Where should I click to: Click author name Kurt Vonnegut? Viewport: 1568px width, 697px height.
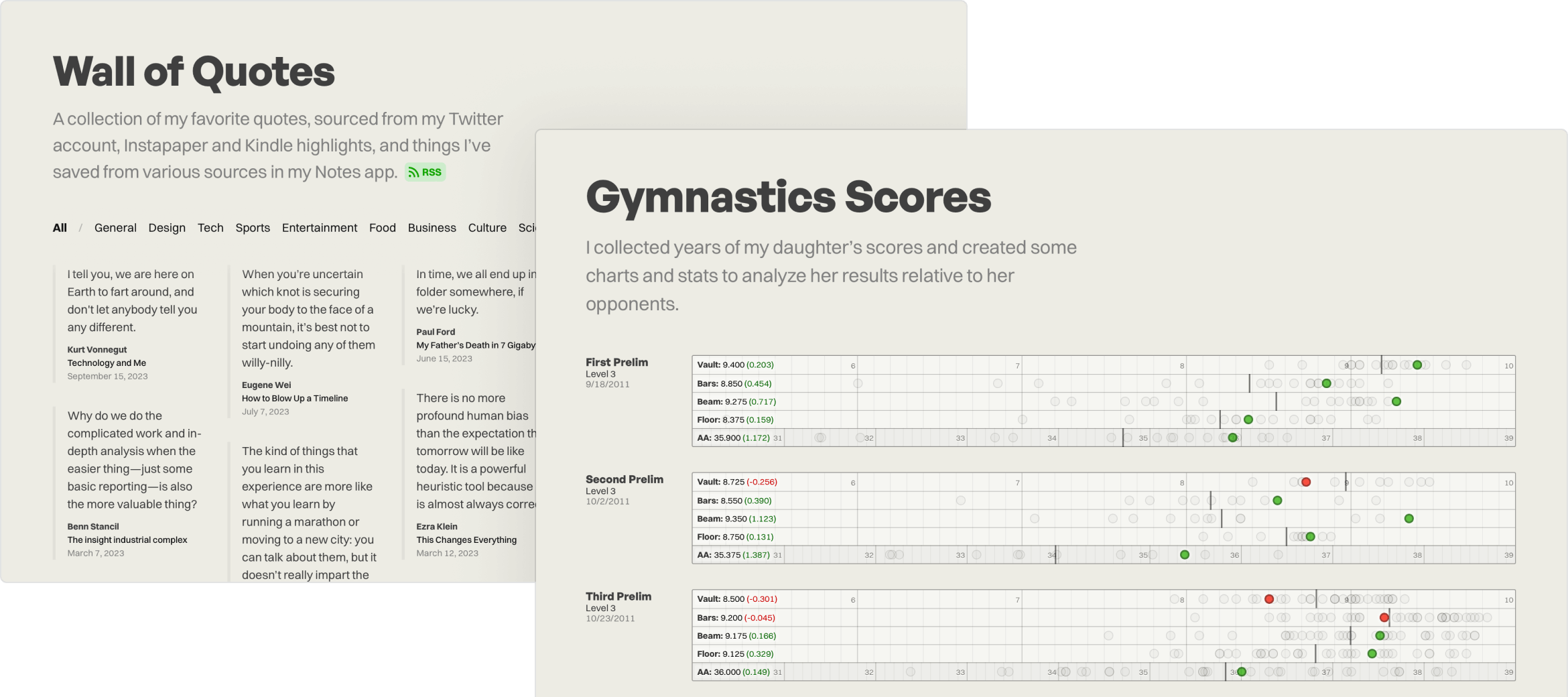97,350
